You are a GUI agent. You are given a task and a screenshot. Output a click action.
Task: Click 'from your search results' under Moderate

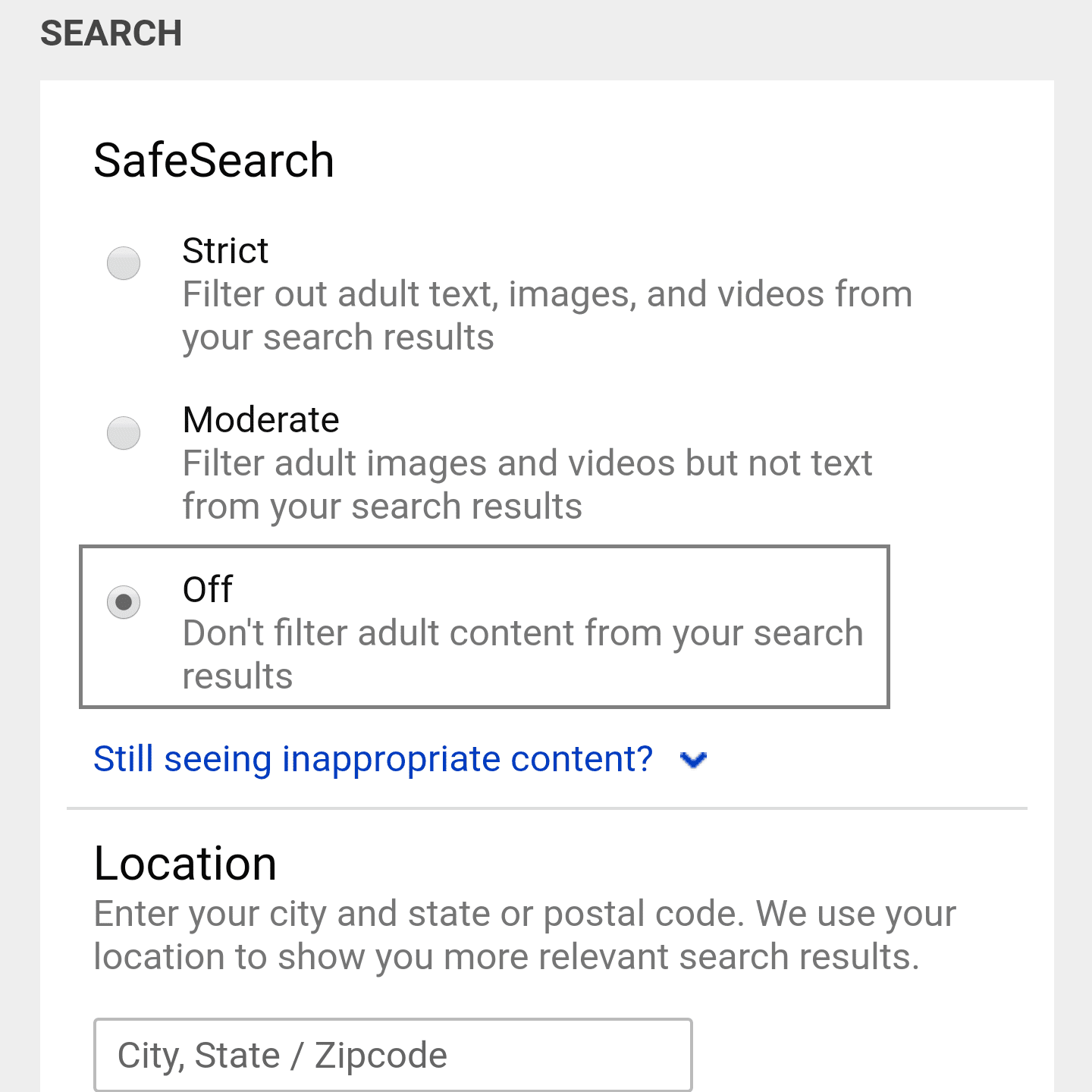click(x=382, y=507)
